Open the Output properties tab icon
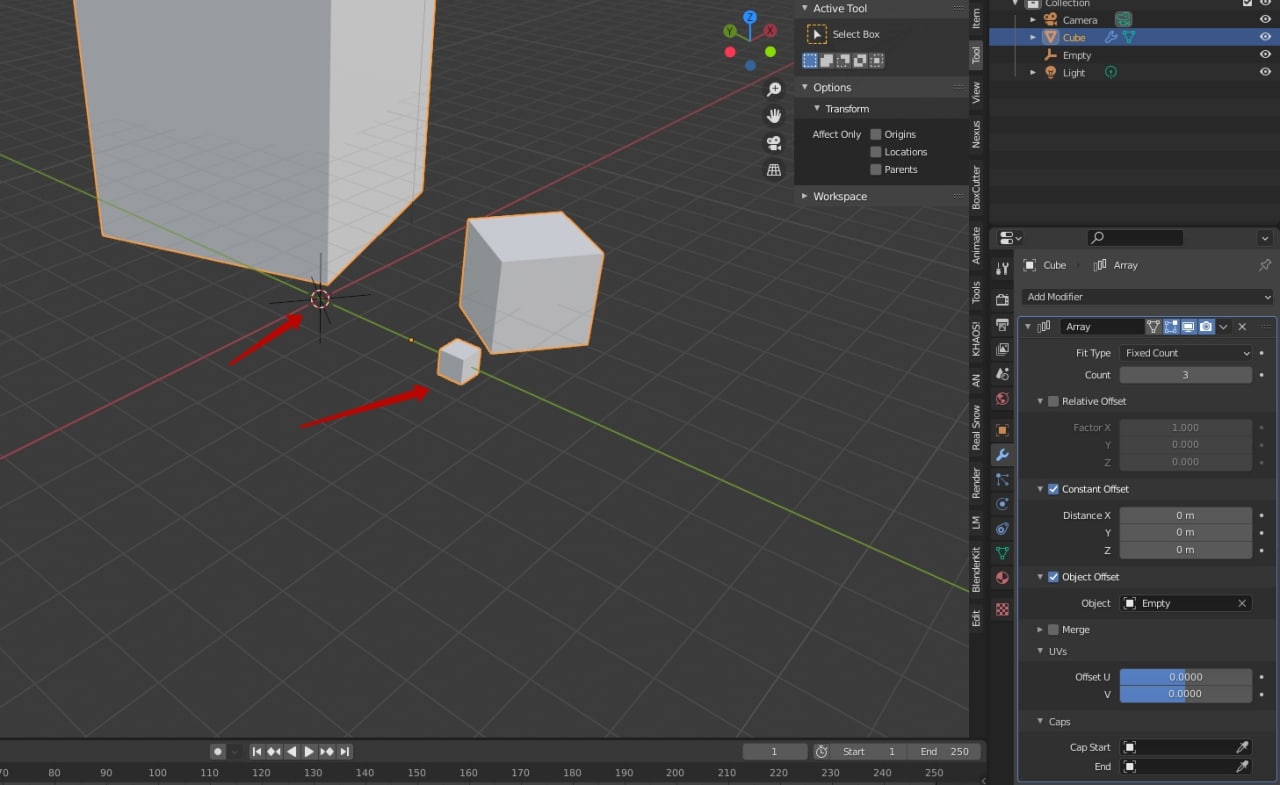The image size is (1280, 785). (1002, 324)
